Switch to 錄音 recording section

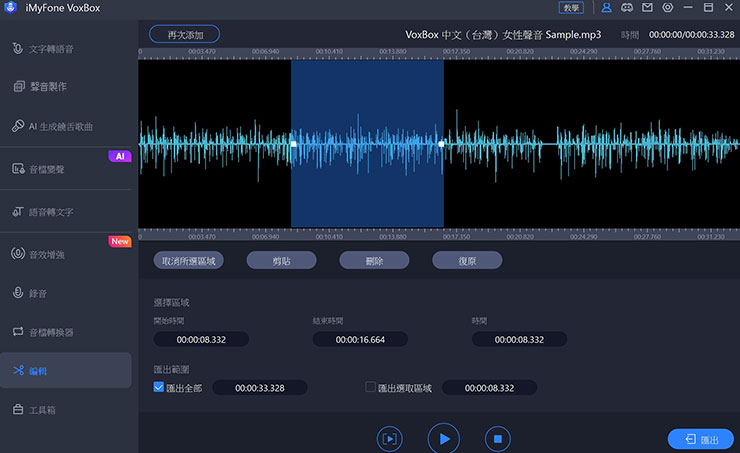click(66, 293)
